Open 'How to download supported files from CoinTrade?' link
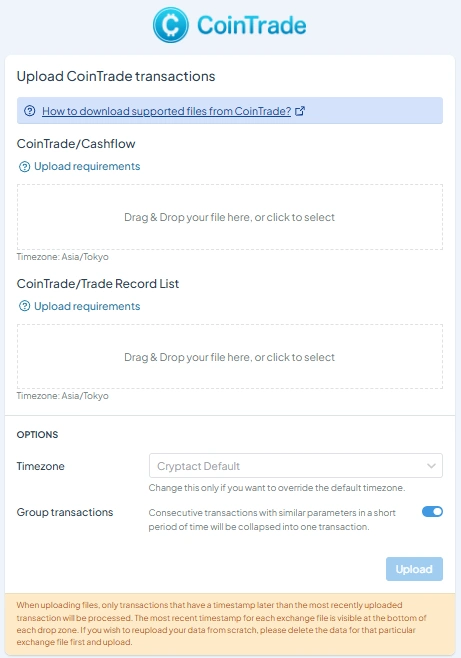Image resolution: width=461 pixels, height=658 pixels. pyautogui.click(x=167, y=111)
